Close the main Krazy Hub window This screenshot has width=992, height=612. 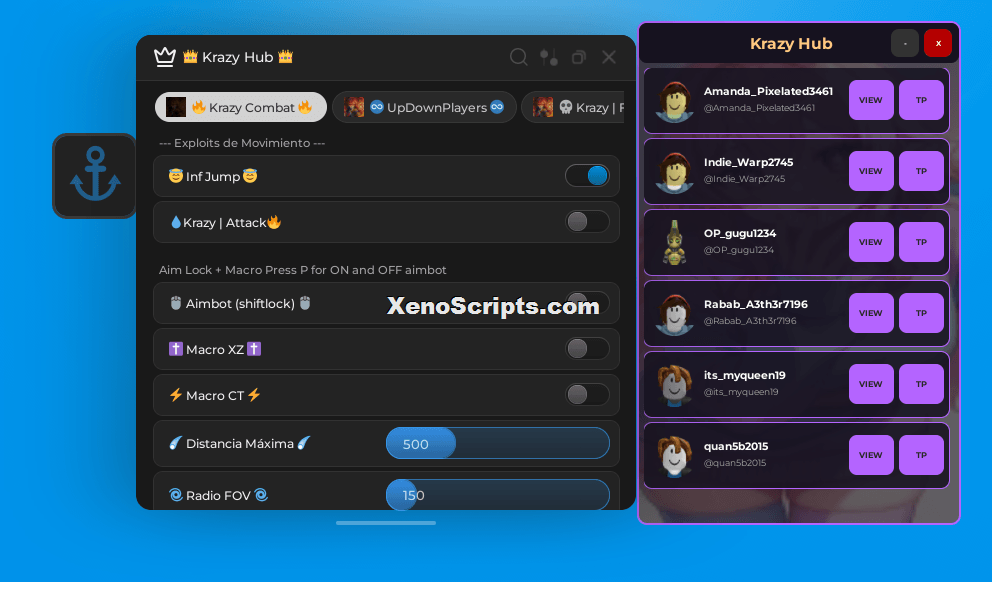tap(609, 57)
